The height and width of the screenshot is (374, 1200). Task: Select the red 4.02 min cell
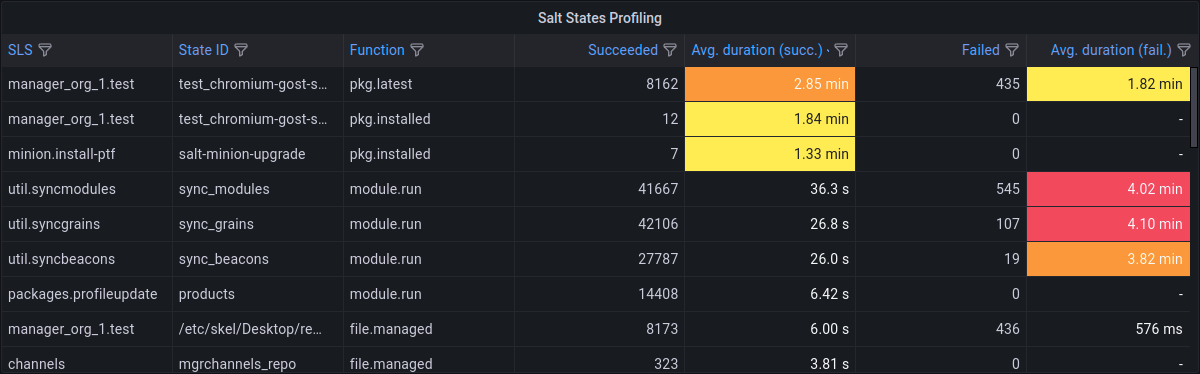click(1107, 189)
